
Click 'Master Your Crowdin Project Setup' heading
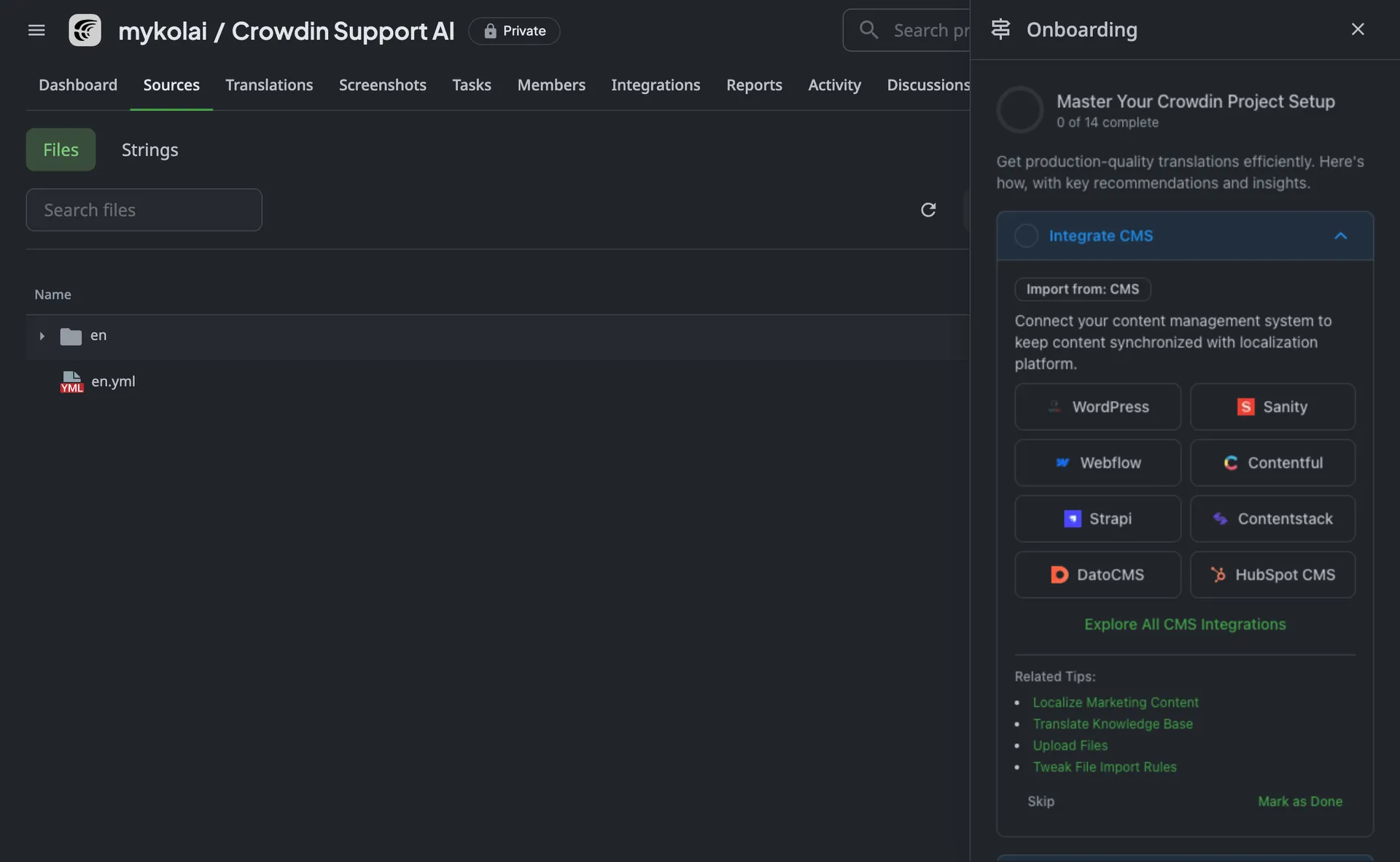1195,101
